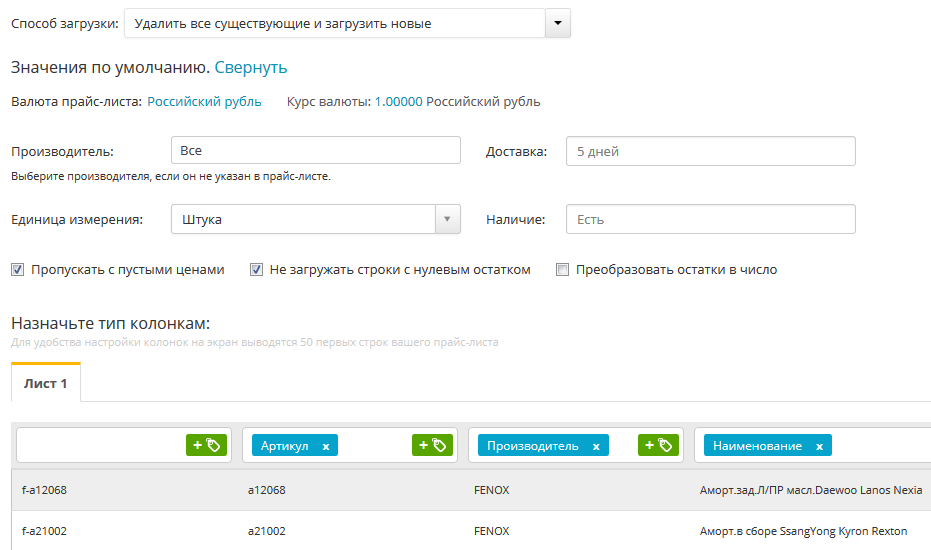Expand the Единица измерения dropdown
Image resolution: width=931 pixels, height=550 pixels.
coord(447,219)
